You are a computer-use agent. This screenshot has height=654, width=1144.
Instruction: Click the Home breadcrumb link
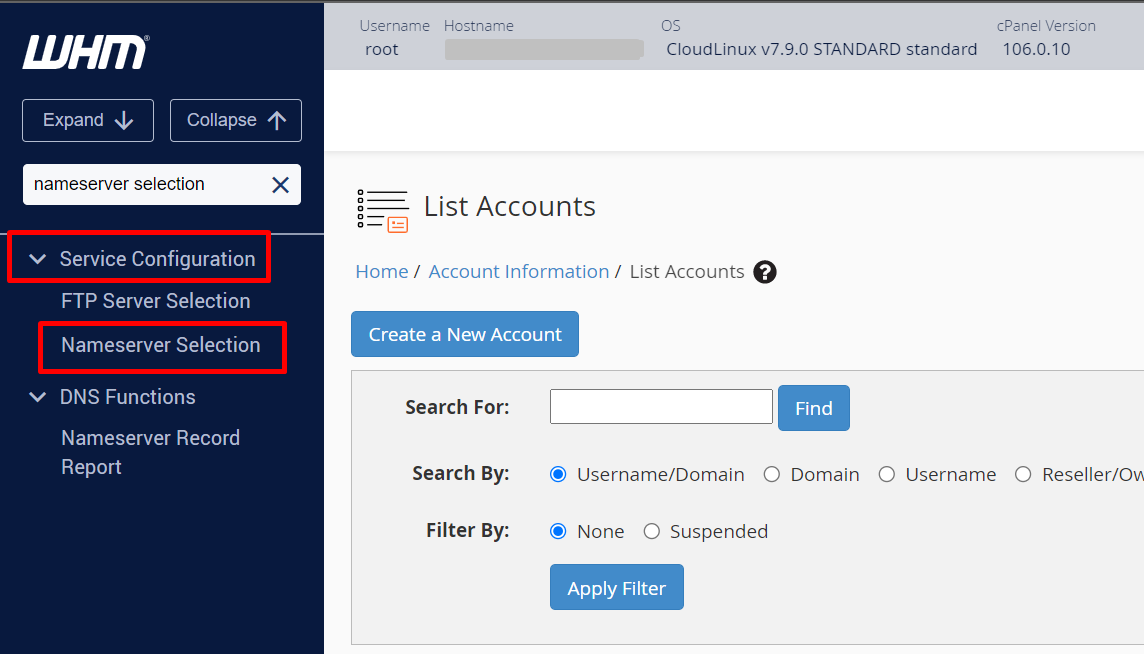[x=381, y=271]
